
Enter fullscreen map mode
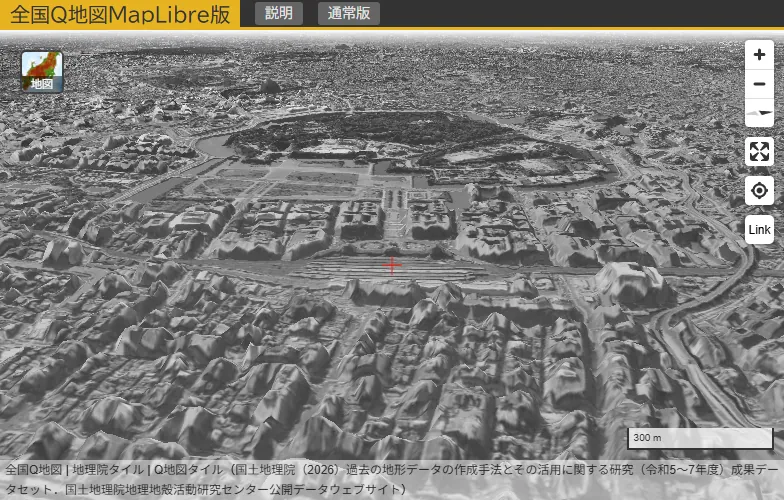[x=759, y=152]
